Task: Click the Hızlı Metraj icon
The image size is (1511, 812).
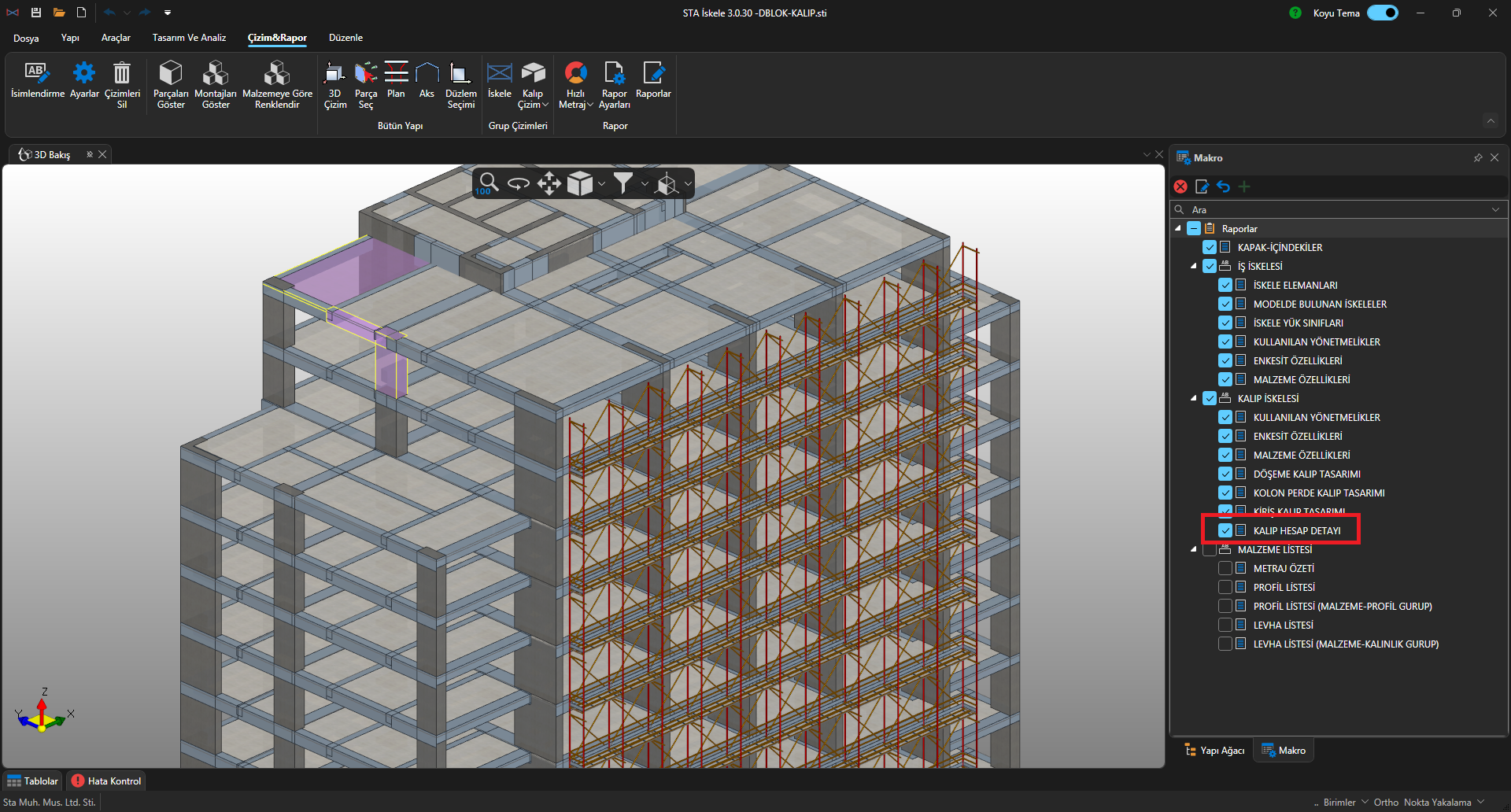Action: 575,74
